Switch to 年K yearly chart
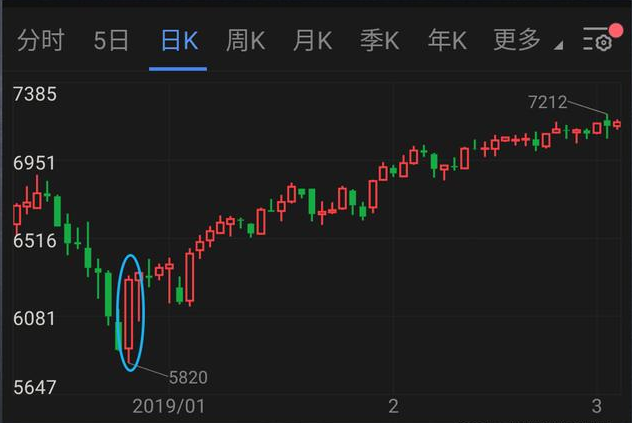The height and width of the screenshot is (423, 632). click(x=447, y=40)
